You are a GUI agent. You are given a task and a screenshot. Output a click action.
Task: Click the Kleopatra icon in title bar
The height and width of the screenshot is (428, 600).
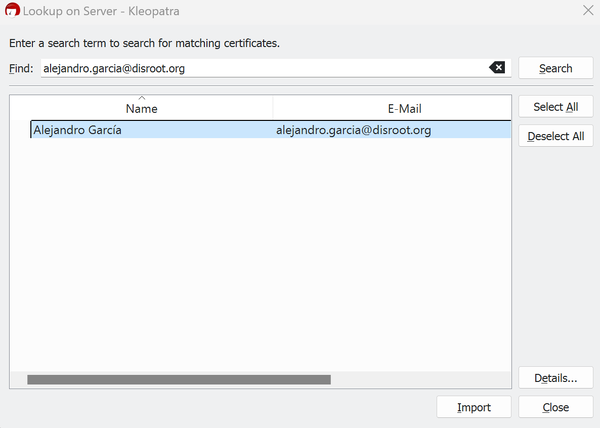13,12
